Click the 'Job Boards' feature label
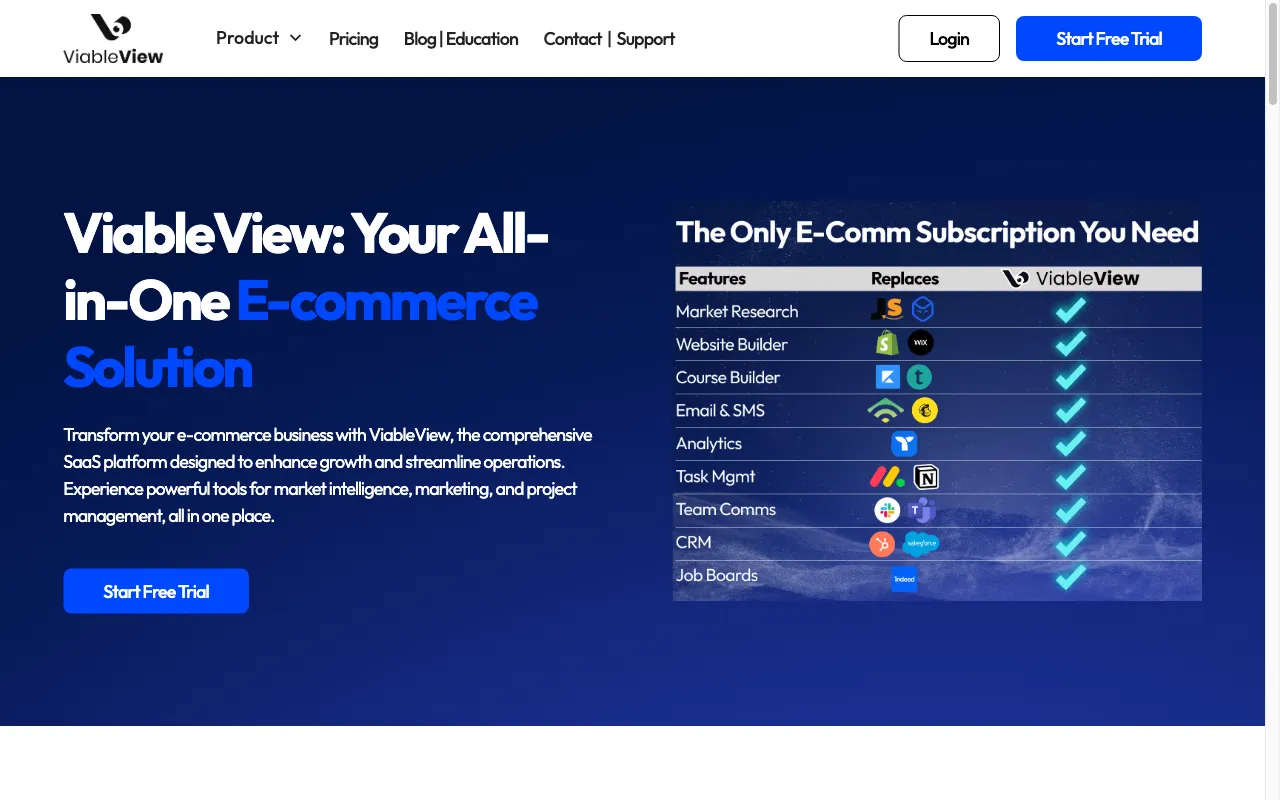The image size is (1280, 800). (717, 575)
